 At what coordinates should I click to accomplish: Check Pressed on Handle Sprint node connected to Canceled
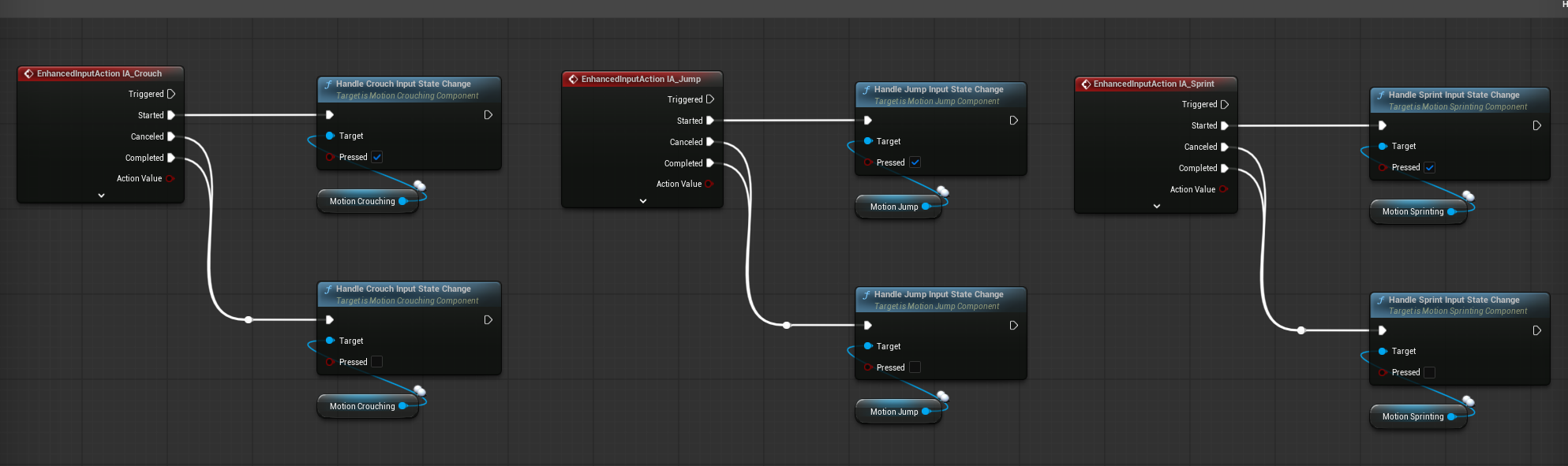[x=1430, y=372]
